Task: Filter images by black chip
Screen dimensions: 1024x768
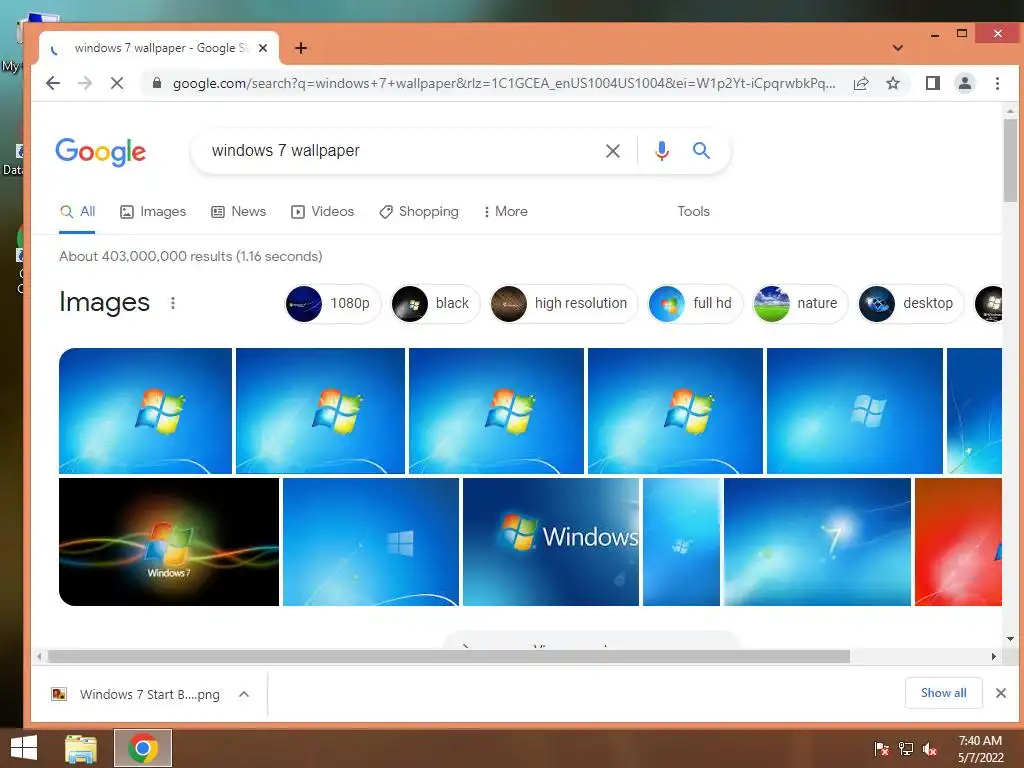Action: (x=435, y=303)
